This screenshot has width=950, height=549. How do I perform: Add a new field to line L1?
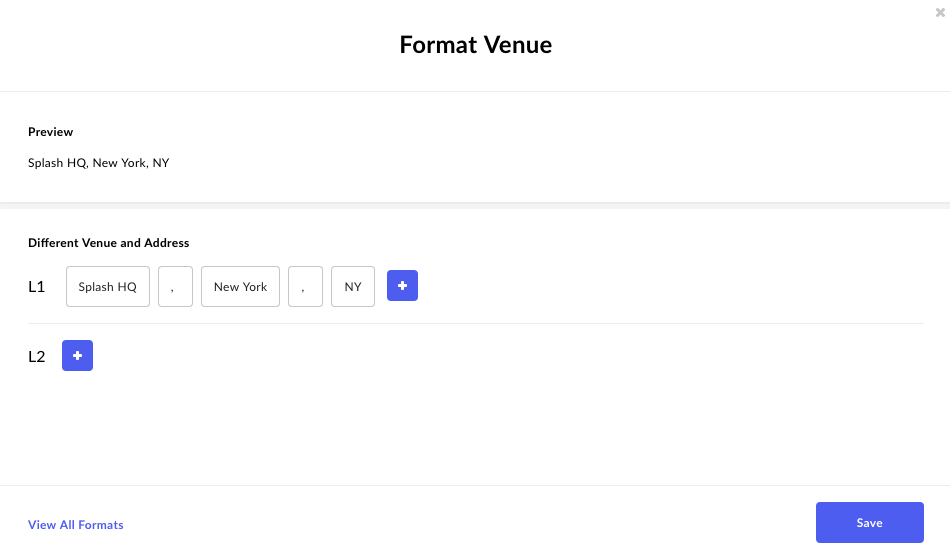(402, 285)
